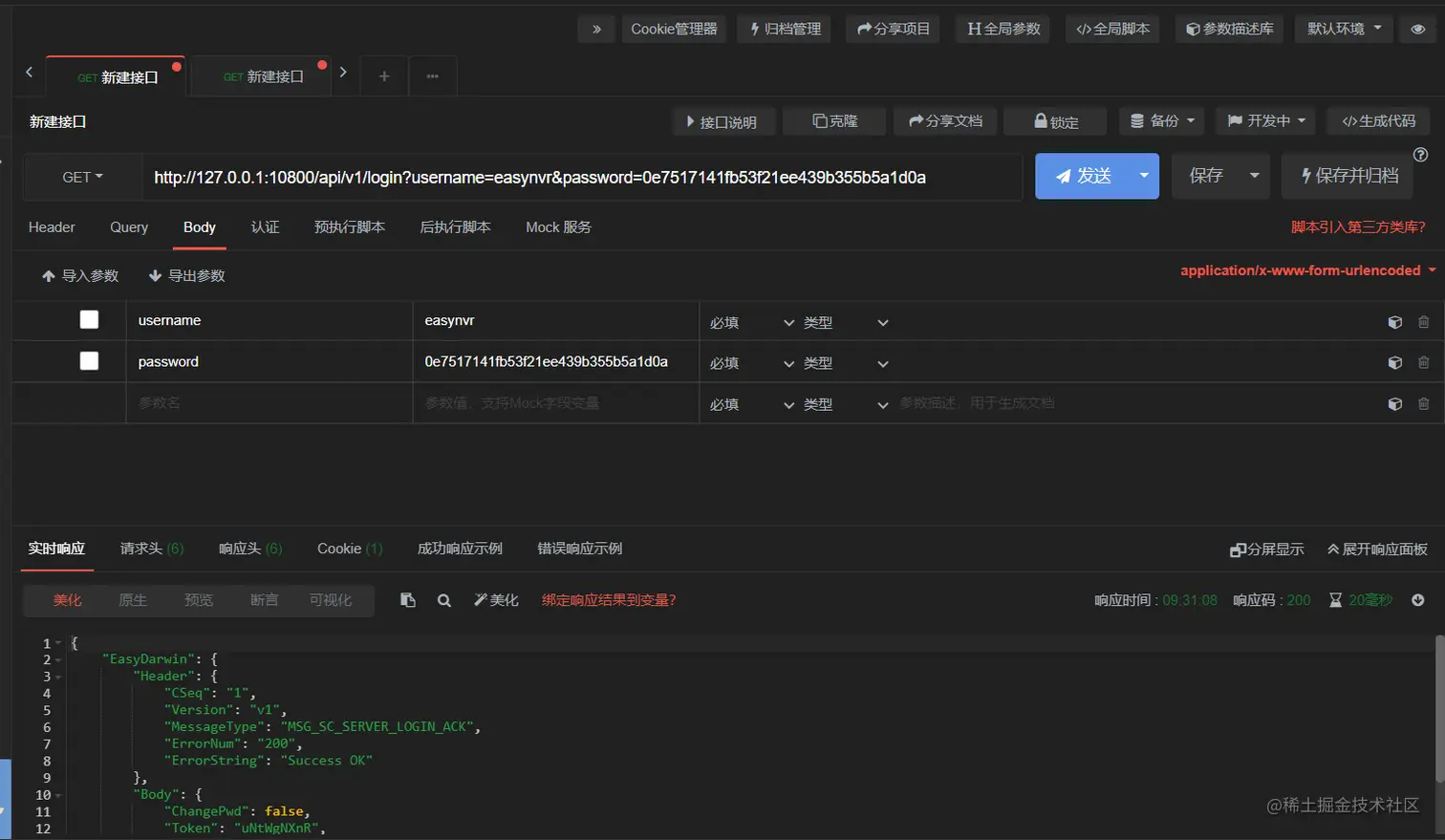Add a new tab with the plus icon
The height and width of the screenshot is (840, 1445).
pos(384,76)
